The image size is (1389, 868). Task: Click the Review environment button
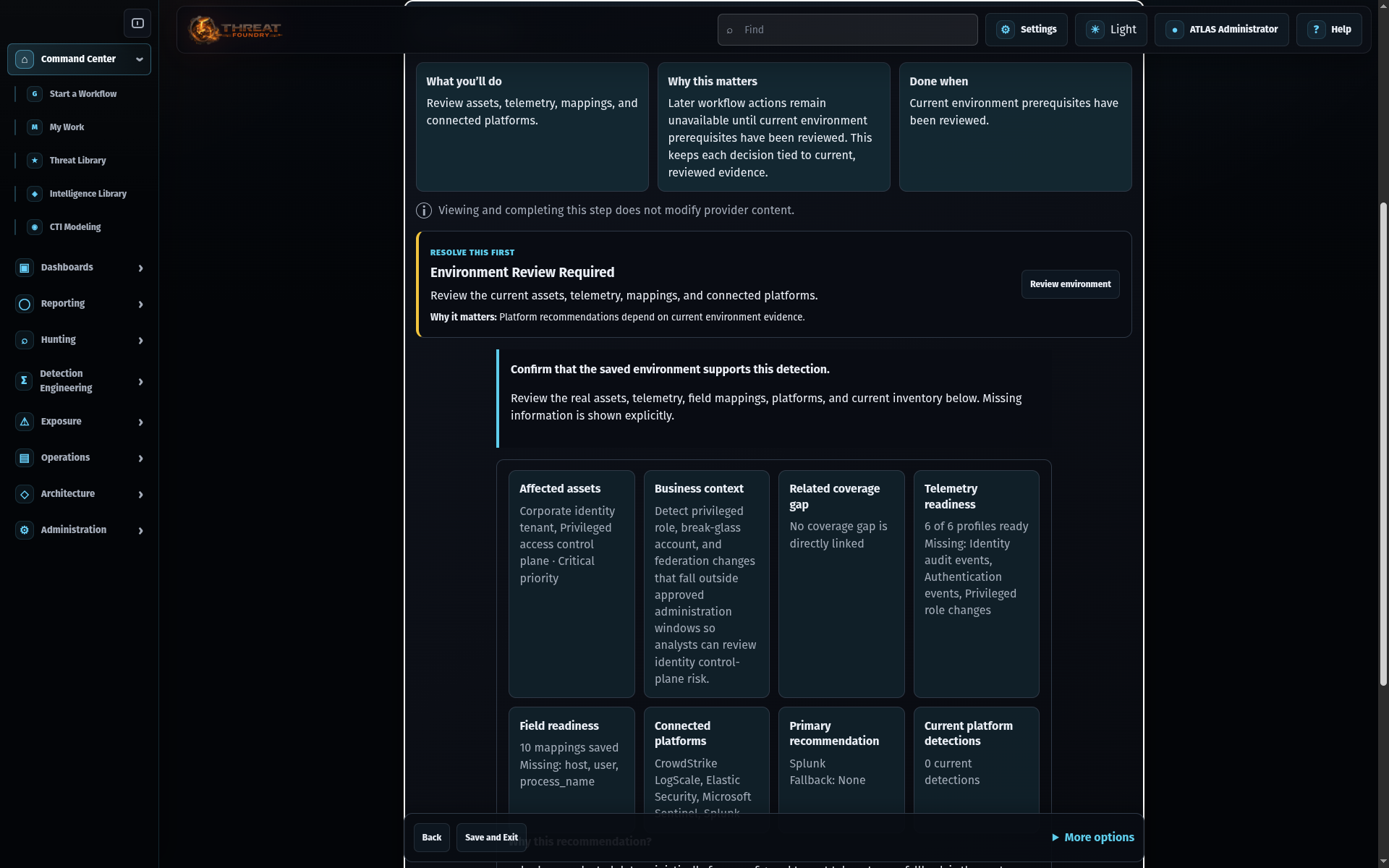coord(1070,284)
